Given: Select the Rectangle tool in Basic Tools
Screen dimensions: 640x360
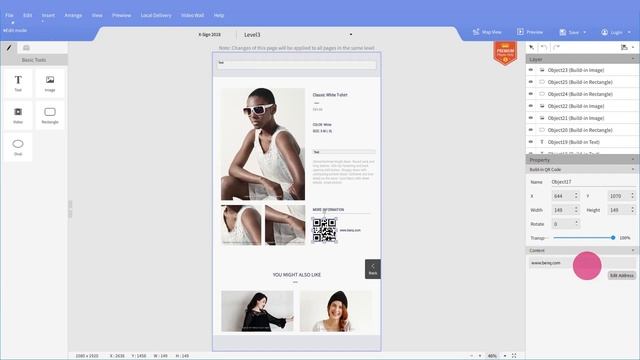Looking at the screenshot, I should (50, 115).
